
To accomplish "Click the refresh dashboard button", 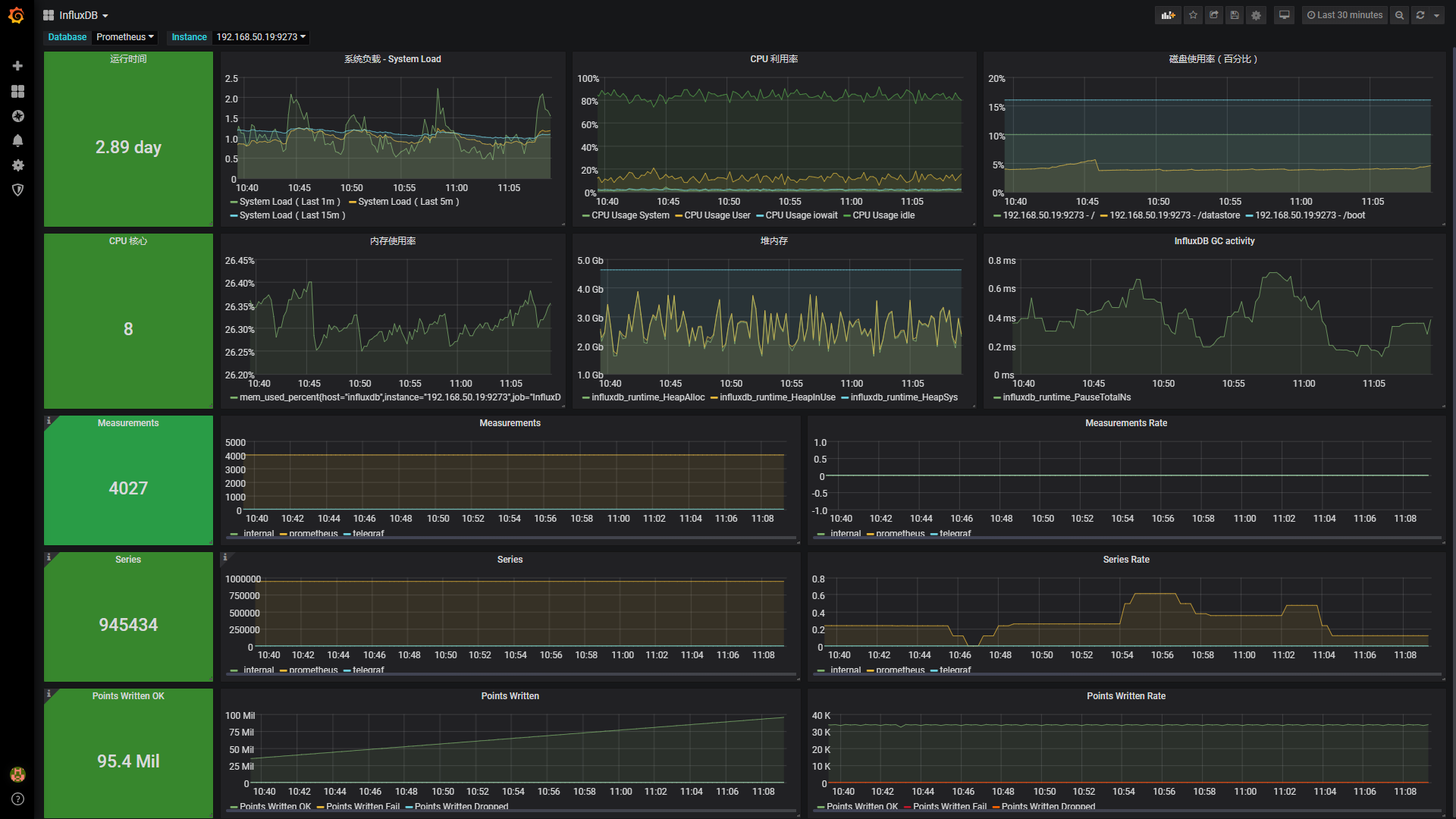I will (x=1420, y=15).
